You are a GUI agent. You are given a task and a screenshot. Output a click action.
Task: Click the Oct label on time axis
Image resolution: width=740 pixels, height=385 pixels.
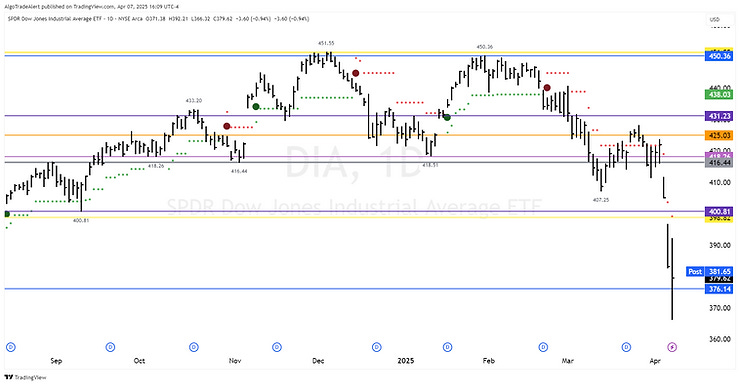tap(139, 361)
